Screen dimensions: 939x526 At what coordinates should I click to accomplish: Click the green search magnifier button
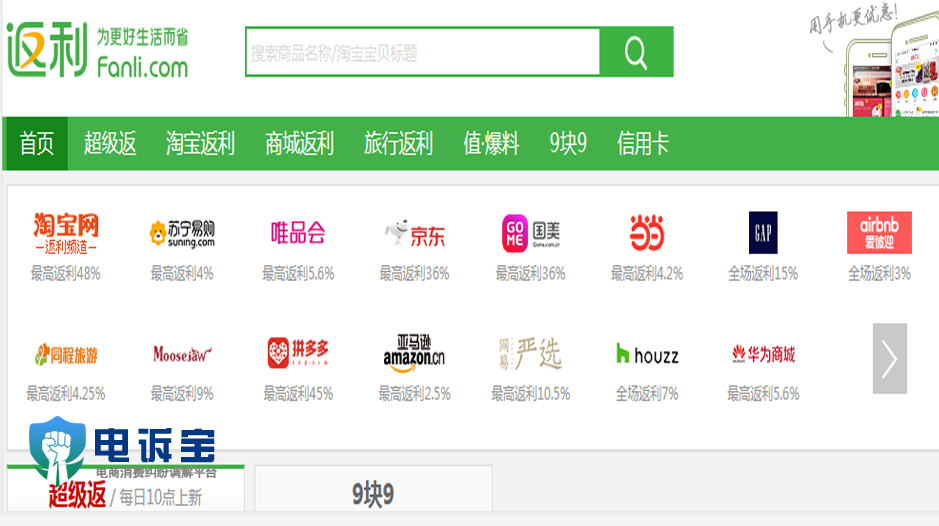636,52
